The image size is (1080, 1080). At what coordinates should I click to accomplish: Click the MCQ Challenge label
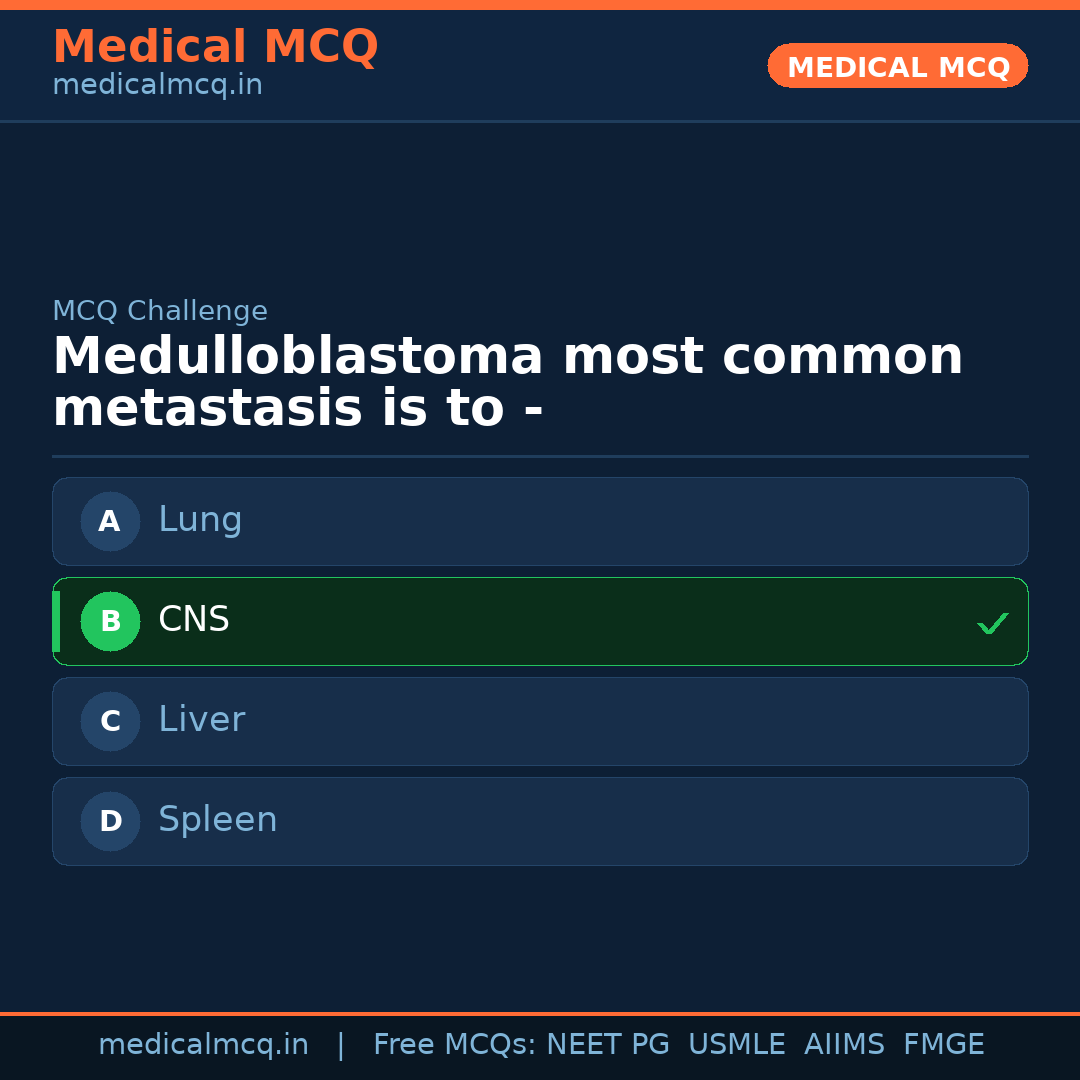160,311
